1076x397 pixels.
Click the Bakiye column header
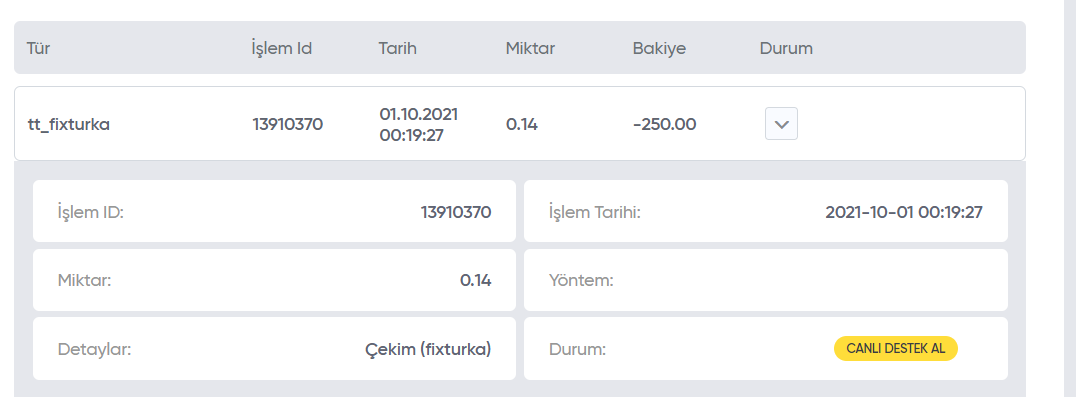[659, 49]
